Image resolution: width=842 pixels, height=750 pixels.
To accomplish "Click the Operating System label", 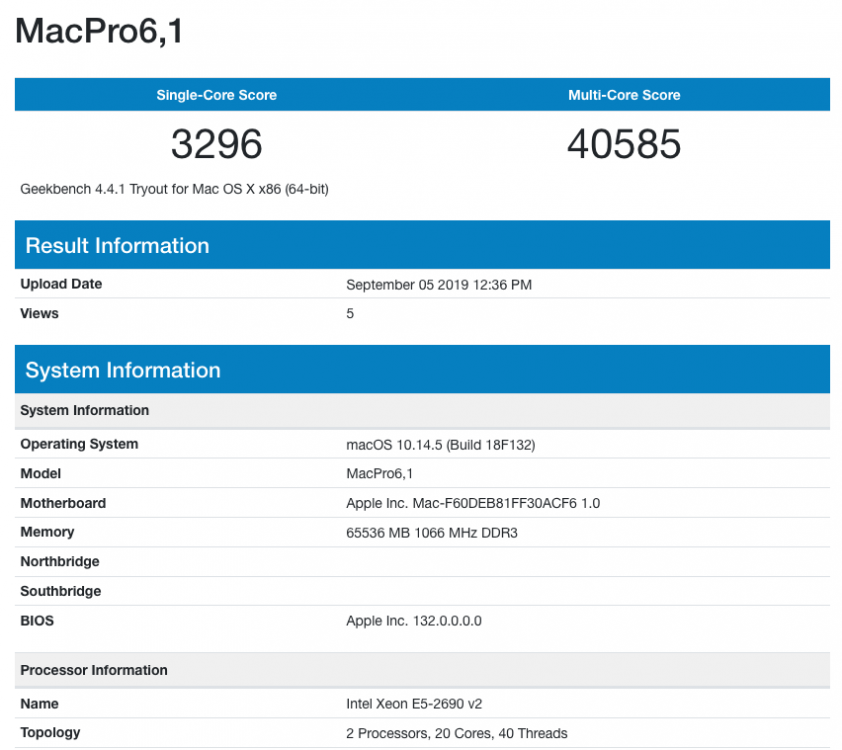I will pyautogui.click(x=79, y=445).
